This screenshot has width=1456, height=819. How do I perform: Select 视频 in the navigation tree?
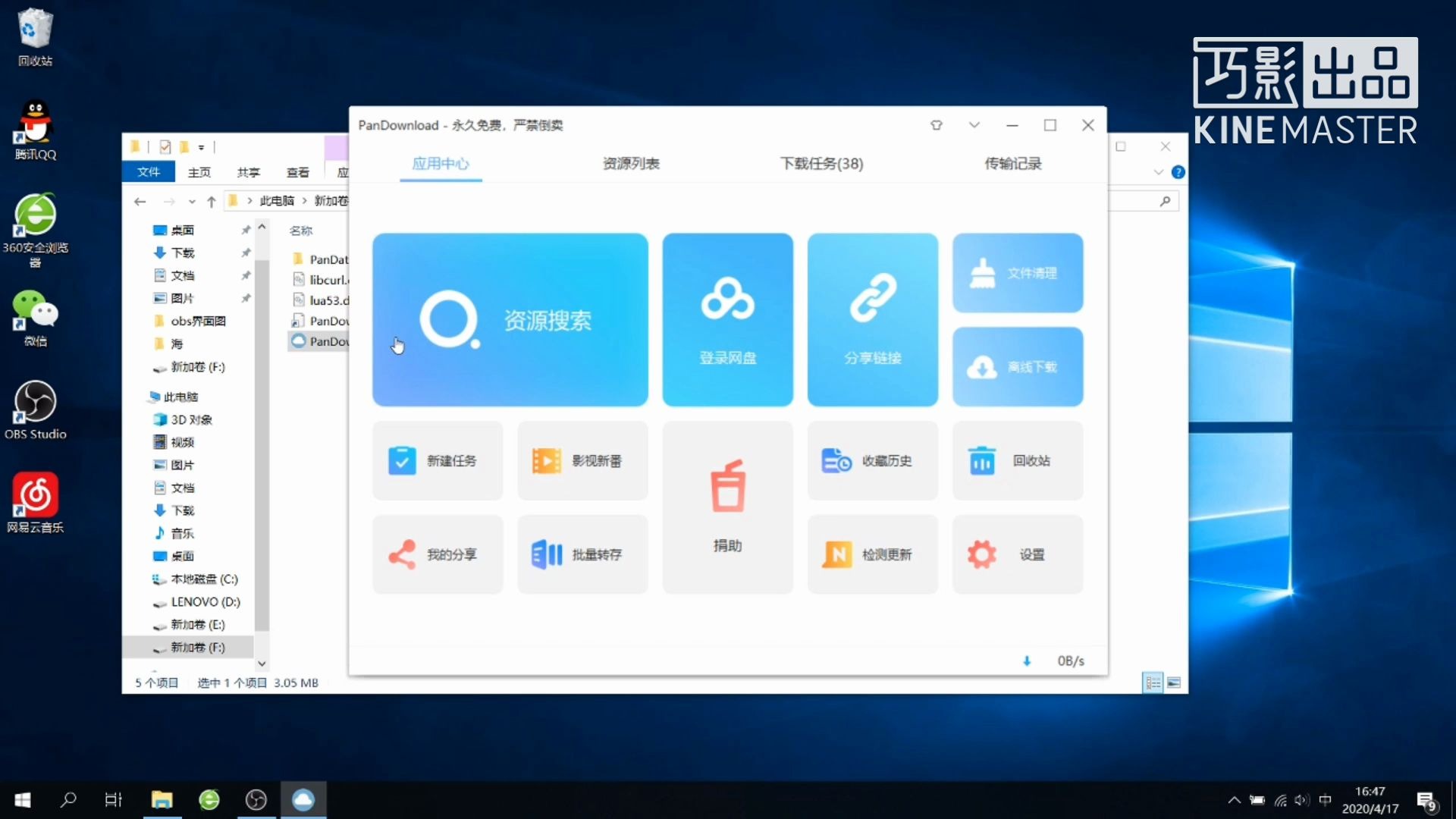[182, 442]
